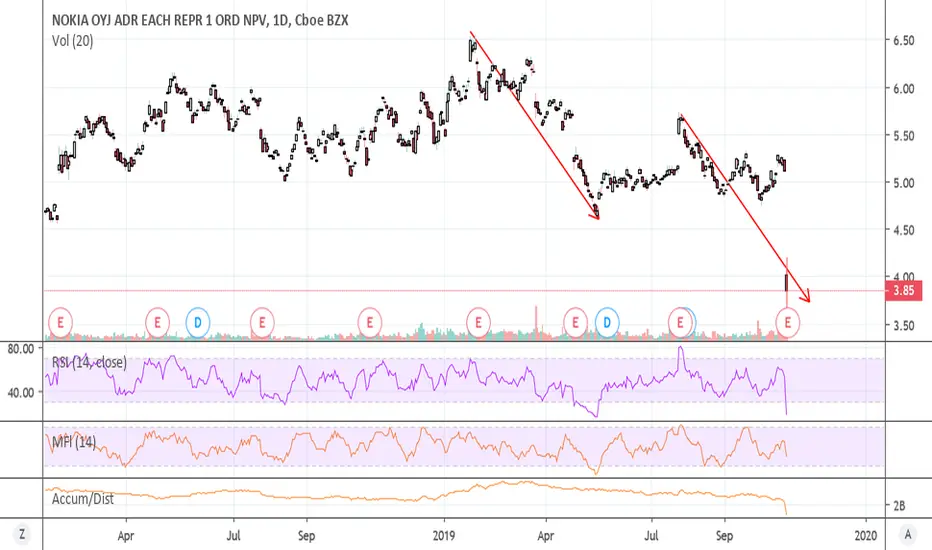This screenshot has width=932, height=550.
Task: Click the Apr label preceding 2019 on time axis
Action: click(x=125, y=536)
